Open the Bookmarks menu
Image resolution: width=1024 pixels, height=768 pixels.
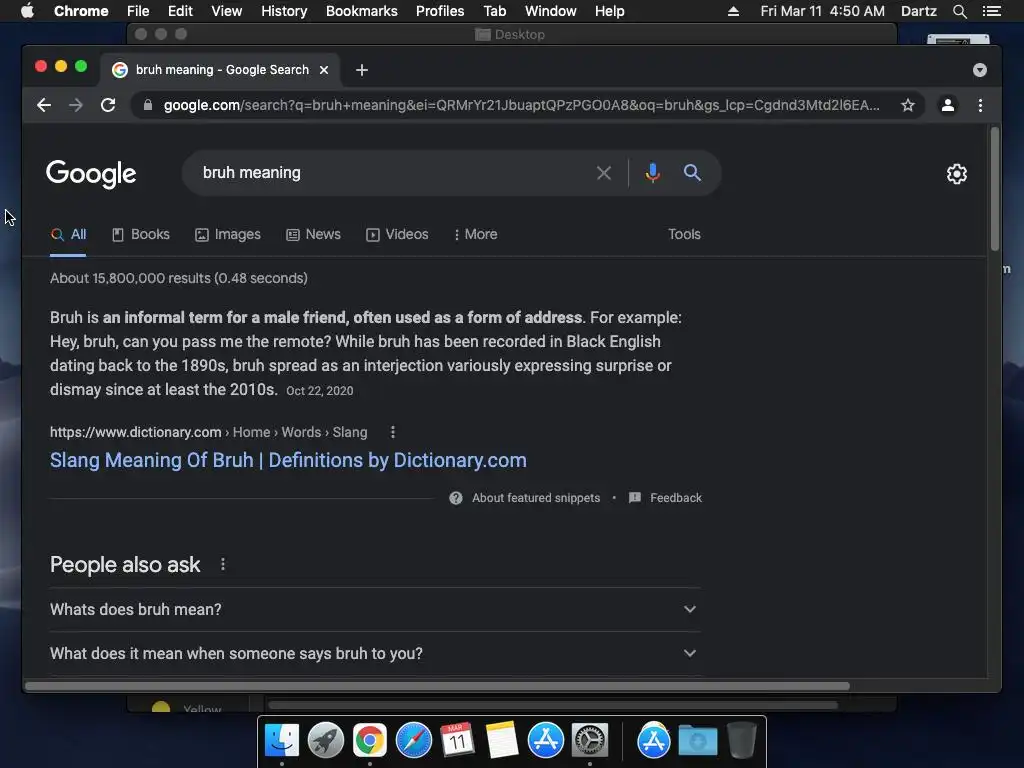(x=362, y=11)
